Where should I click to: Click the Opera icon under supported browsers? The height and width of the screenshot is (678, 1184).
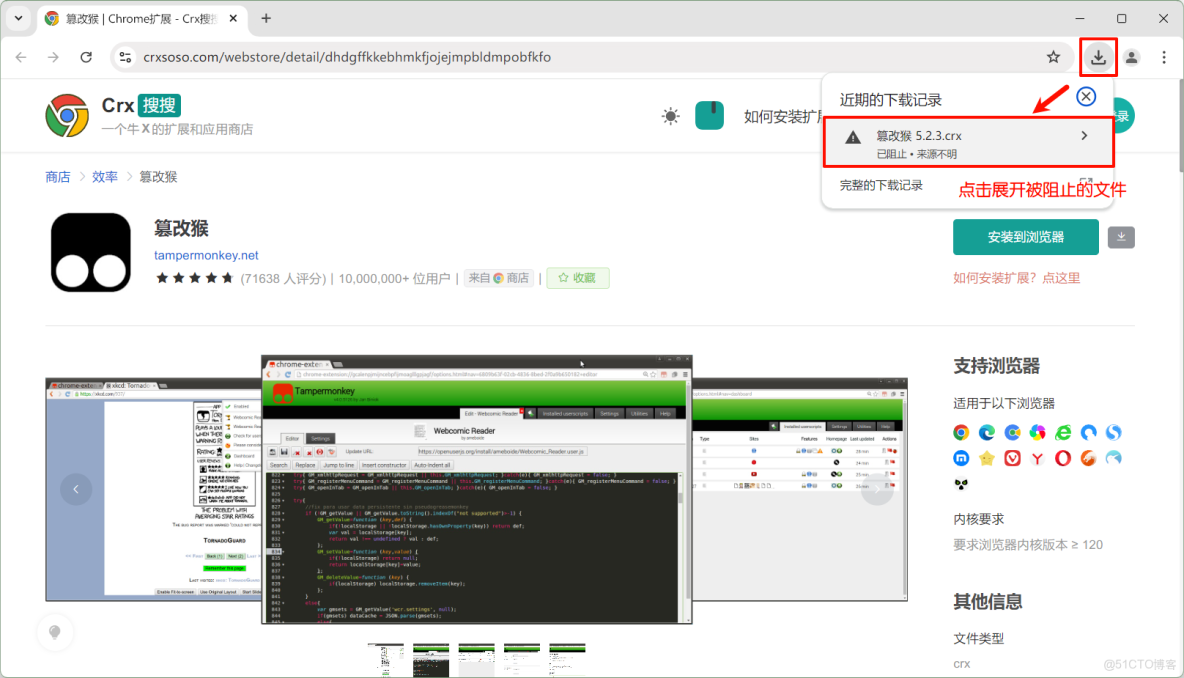(1062, 458)
